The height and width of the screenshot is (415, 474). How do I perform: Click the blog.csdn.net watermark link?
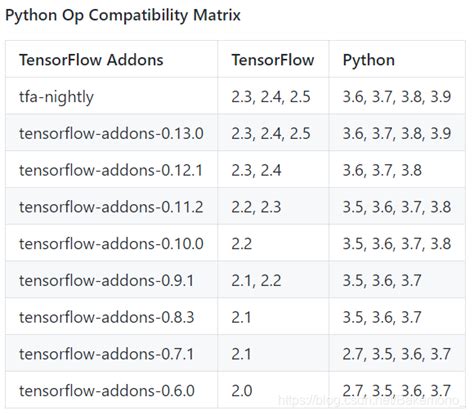[371, 400]
